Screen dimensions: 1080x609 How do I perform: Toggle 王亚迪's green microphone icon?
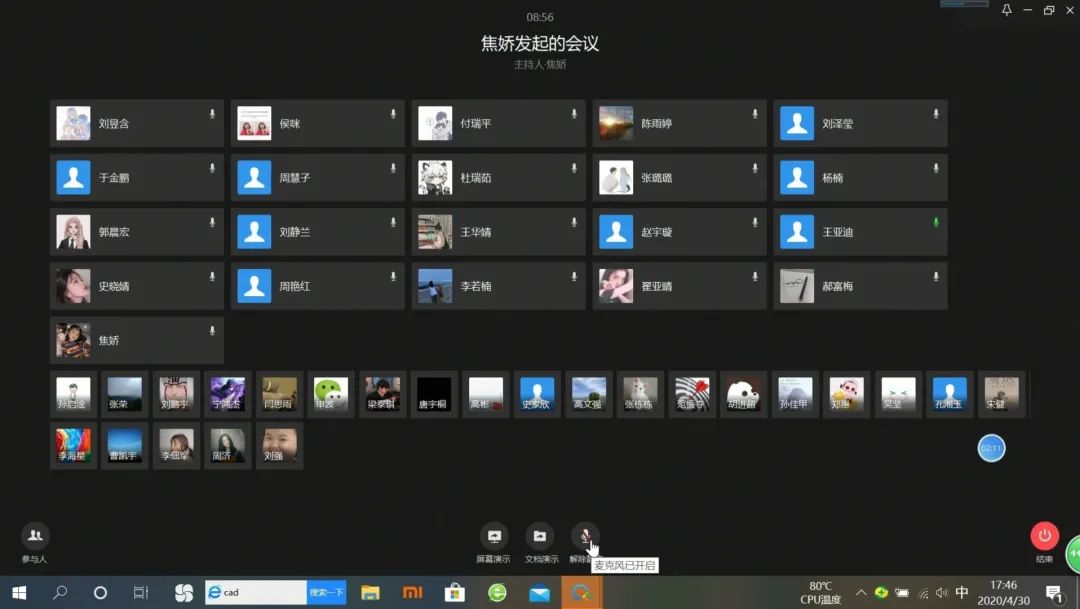(x=936, y=222)
